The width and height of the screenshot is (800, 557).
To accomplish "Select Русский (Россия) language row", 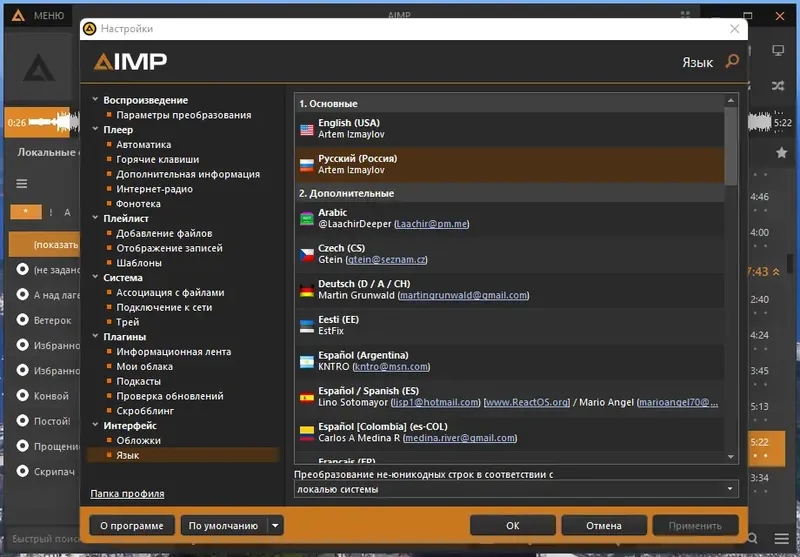I will point(509,164).
